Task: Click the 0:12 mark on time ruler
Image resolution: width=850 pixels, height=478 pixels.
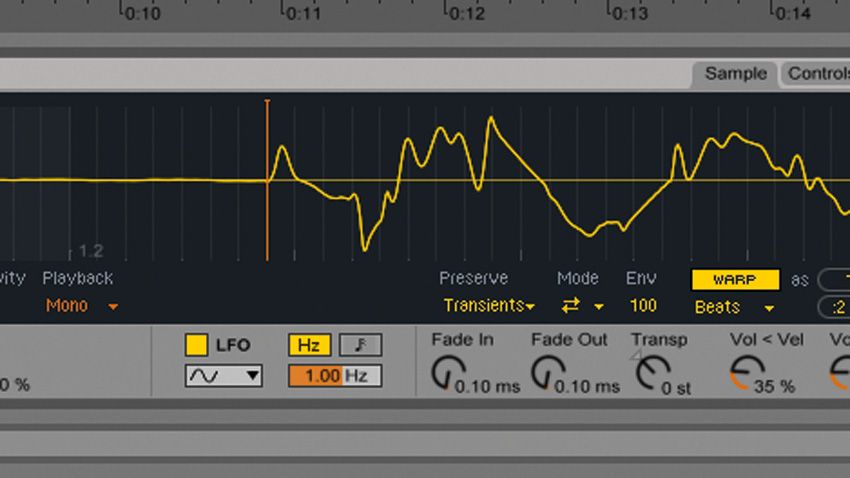Action: pos(467,13)
